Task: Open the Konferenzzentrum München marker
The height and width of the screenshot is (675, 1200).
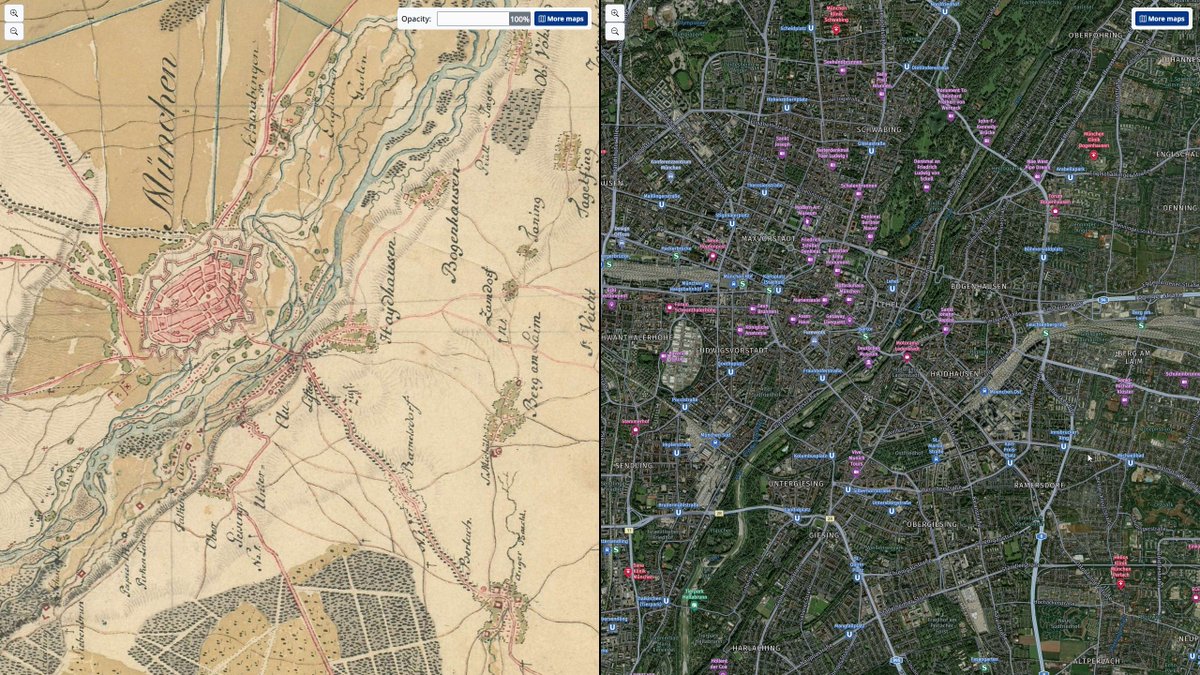Action: point(672,178)
